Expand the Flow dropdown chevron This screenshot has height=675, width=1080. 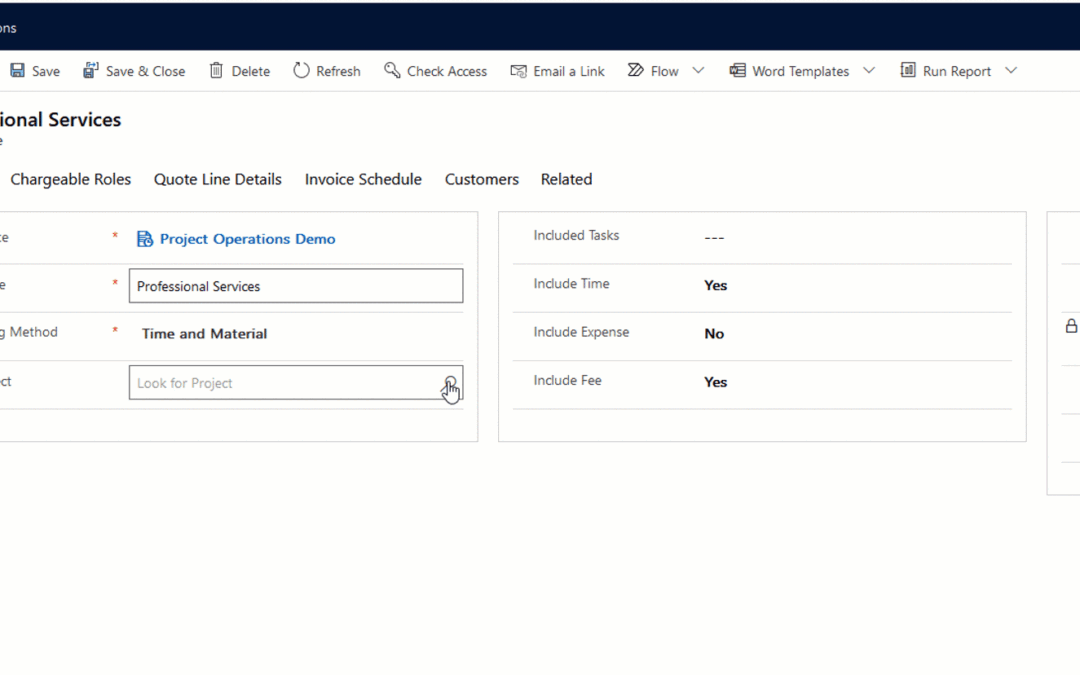[698, 70]
